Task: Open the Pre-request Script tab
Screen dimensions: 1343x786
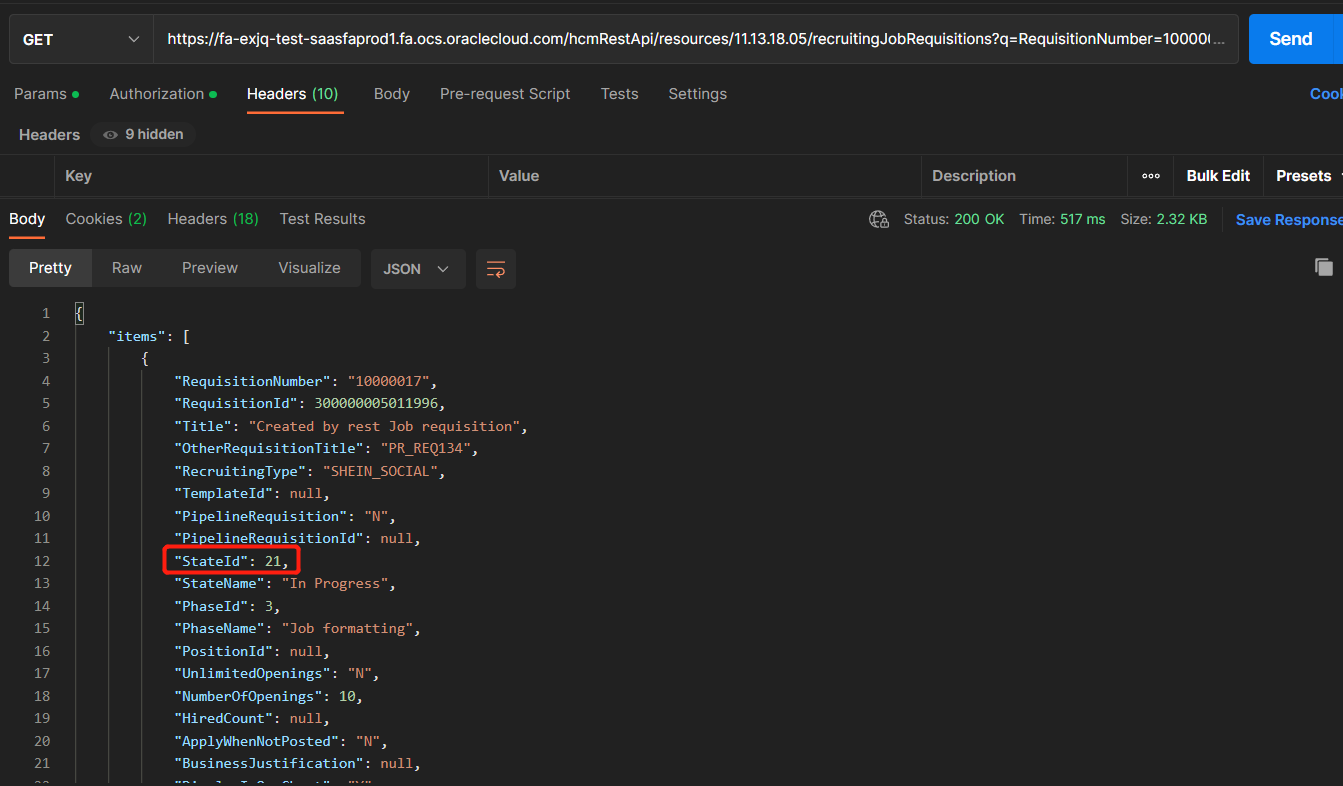Action: [505, 93]
